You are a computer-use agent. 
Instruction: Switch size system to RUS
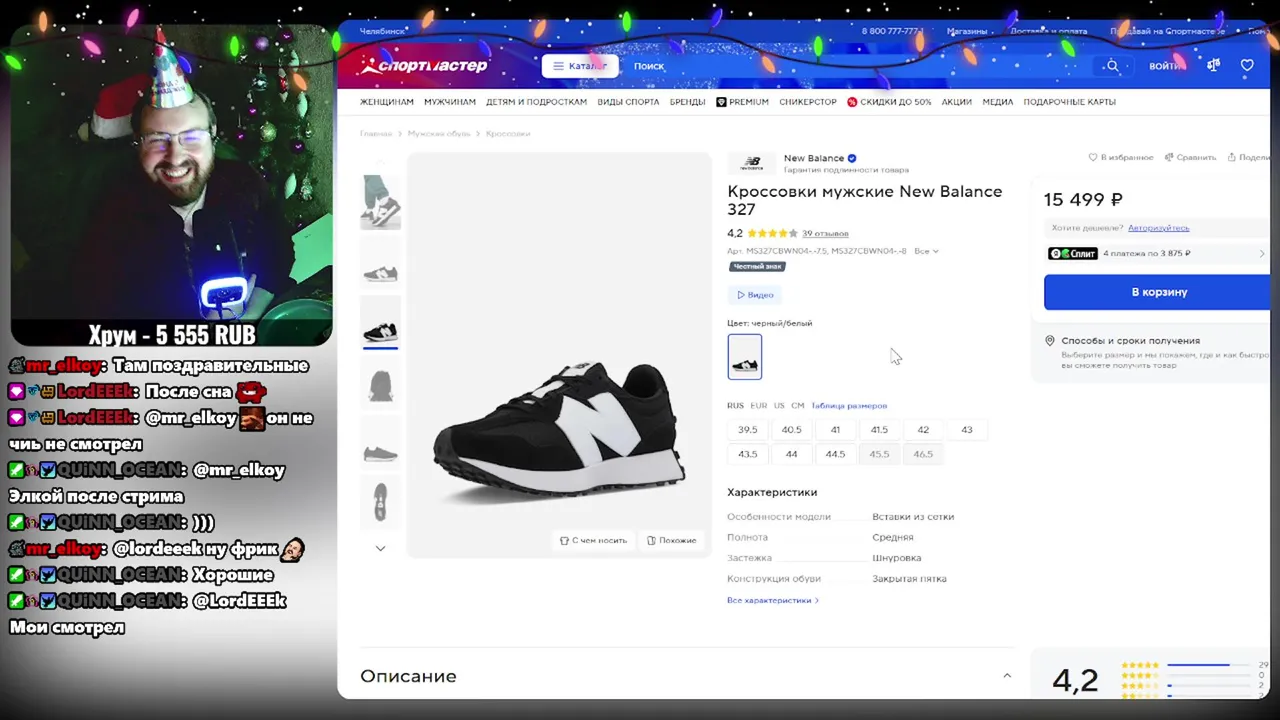(735, 406)
